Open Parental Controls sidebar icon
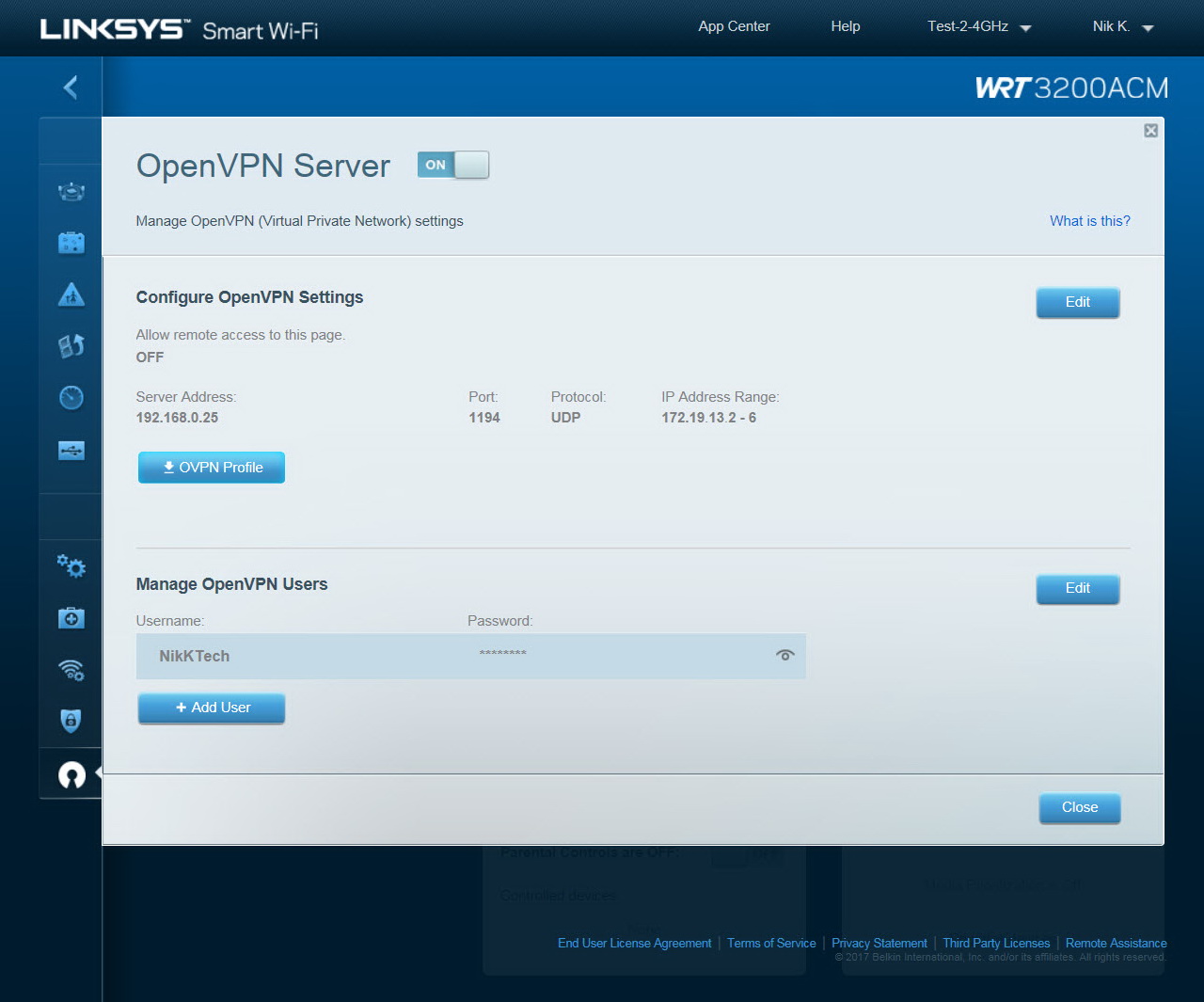 point(71,294)
